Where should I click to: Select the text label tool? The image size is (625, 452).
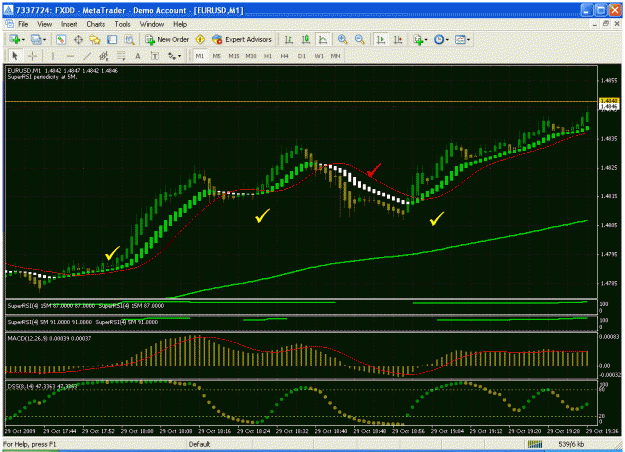click(155, 56)
